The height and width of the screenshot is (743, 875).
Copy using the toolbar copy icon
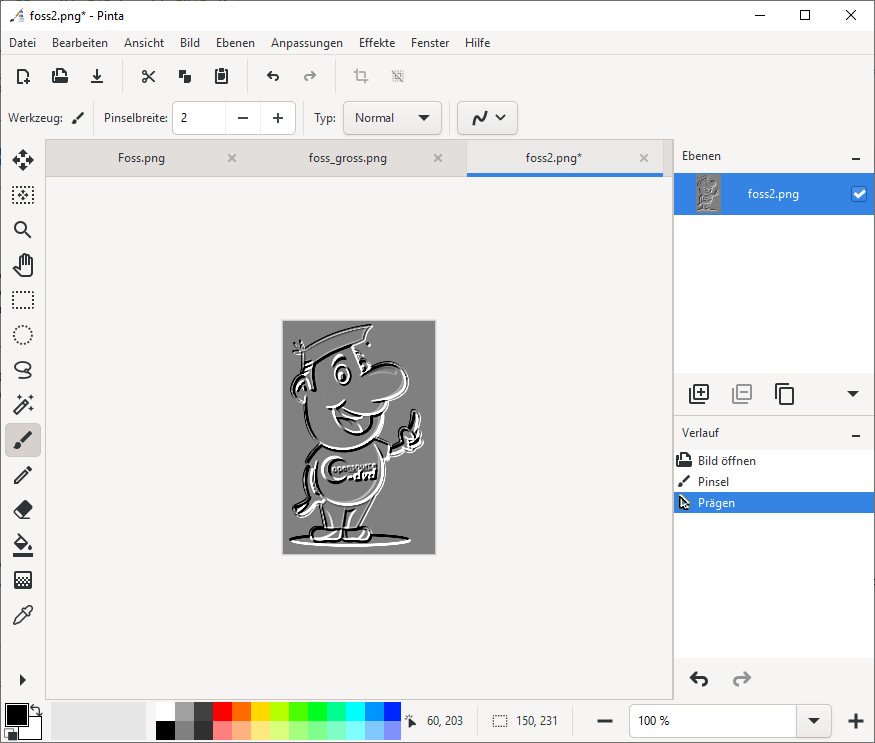(185, 76)
